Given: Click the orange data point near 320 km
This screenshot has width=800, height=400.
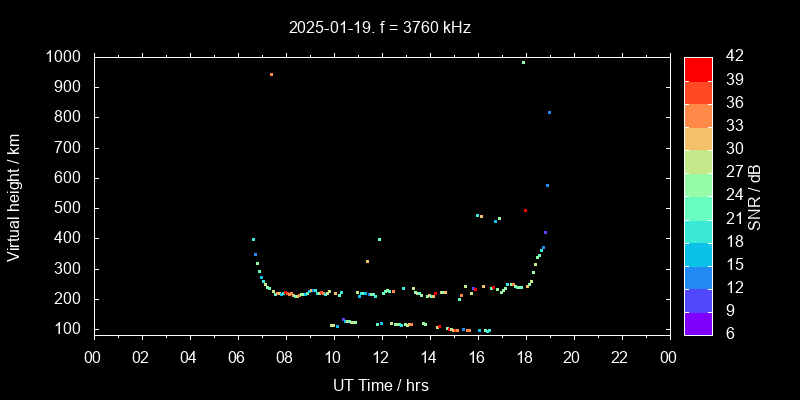Looking at the screenshot, I should tap(367, 262).
